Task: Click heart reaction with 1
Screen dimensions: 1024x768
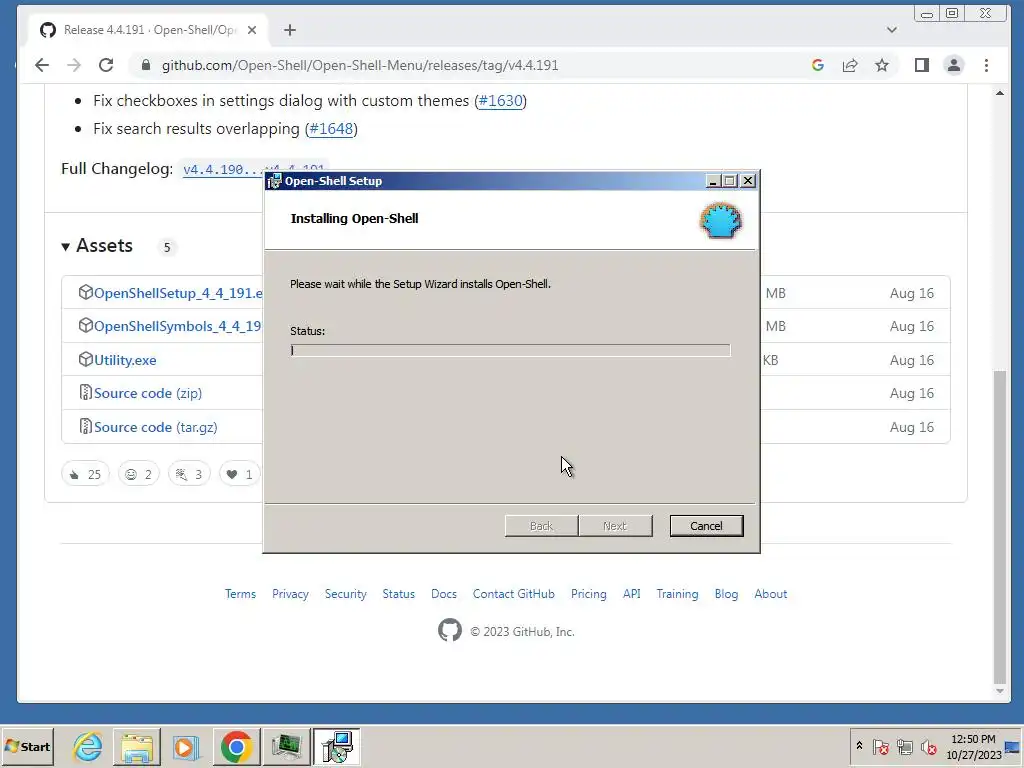Action: [239, 474]
